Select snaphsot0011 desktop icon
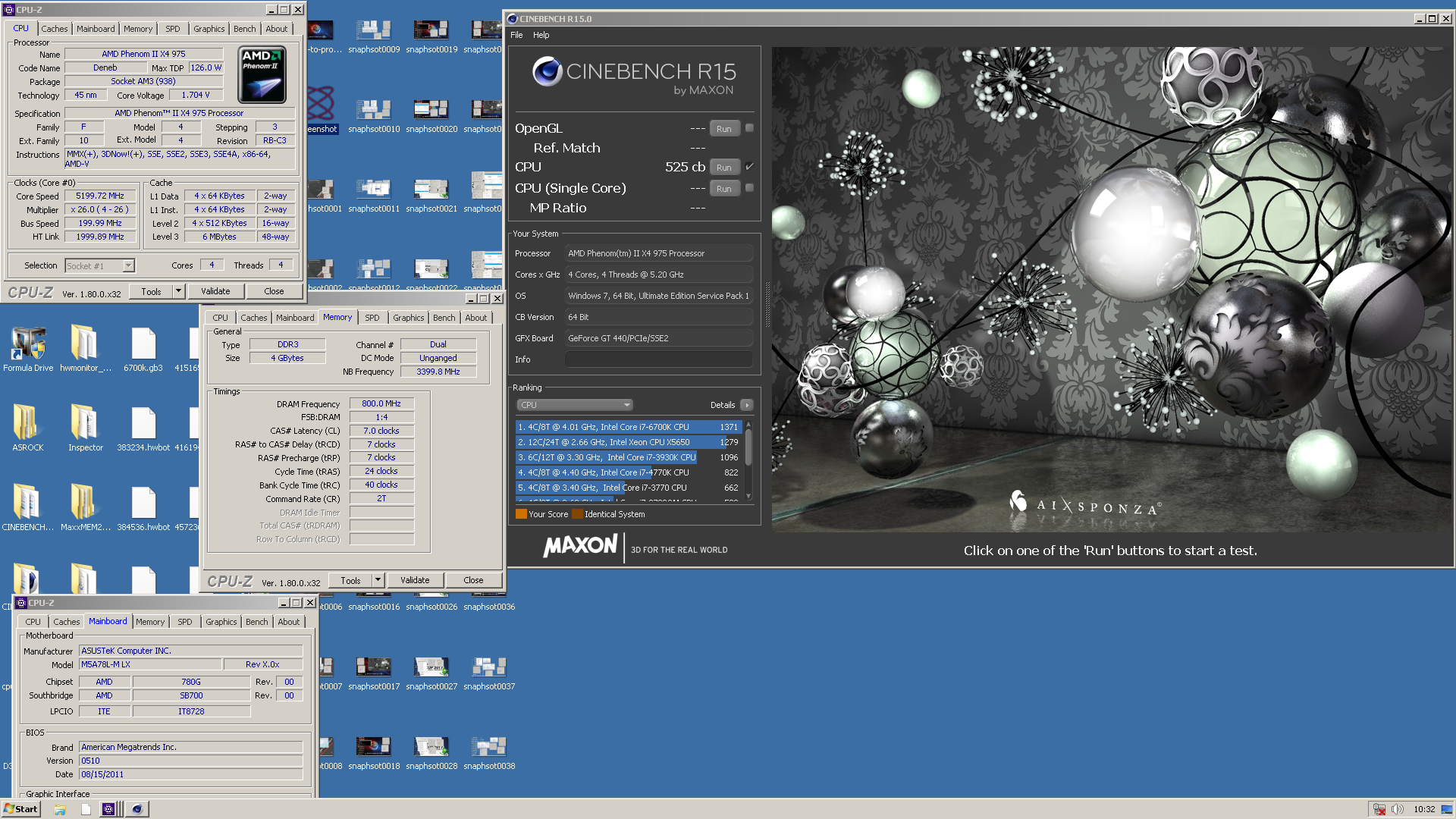Screen dimensions: 1456x819 374,196
